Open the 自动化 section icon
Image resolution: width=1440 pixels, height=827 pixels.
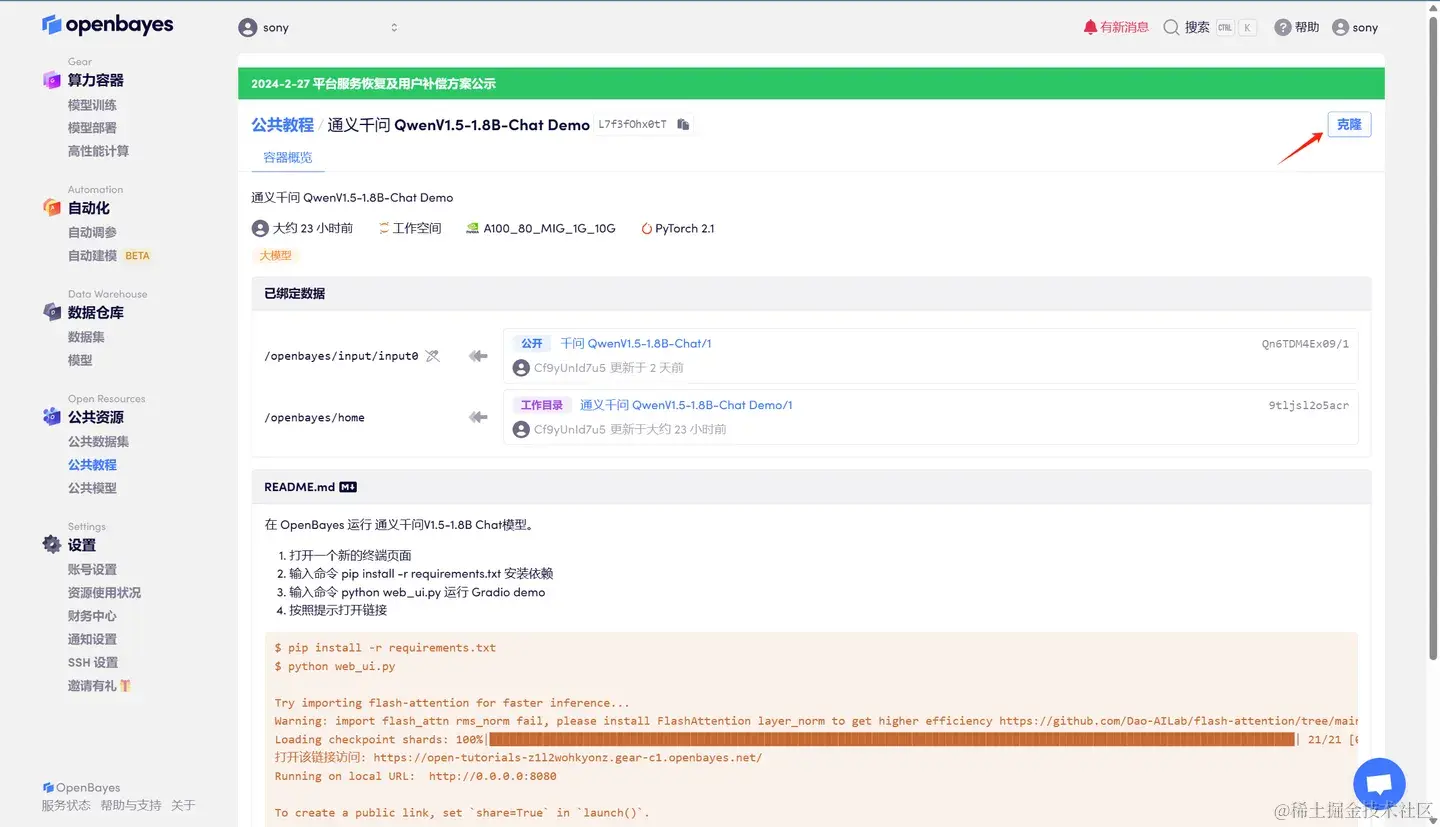pyautogui.click(x=52, y=208)
